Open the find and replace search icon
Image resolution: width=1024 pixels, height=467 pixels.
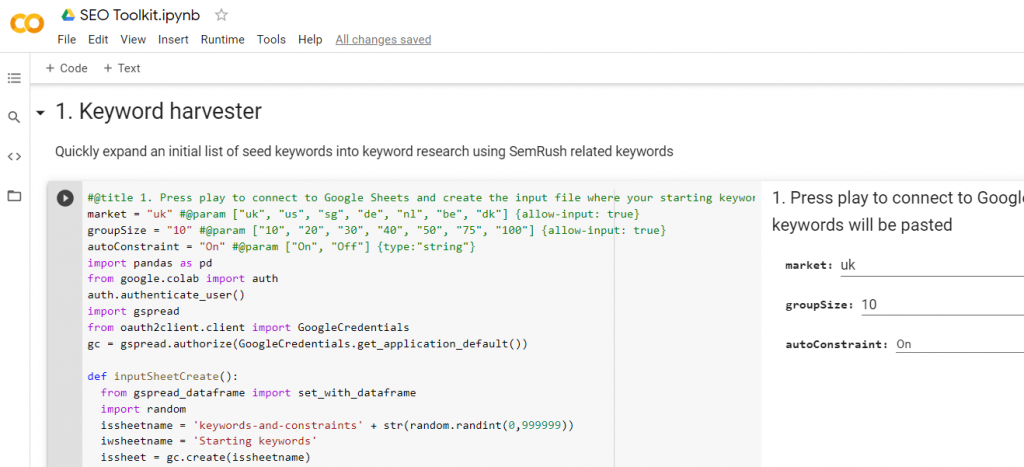pos(14,118)
